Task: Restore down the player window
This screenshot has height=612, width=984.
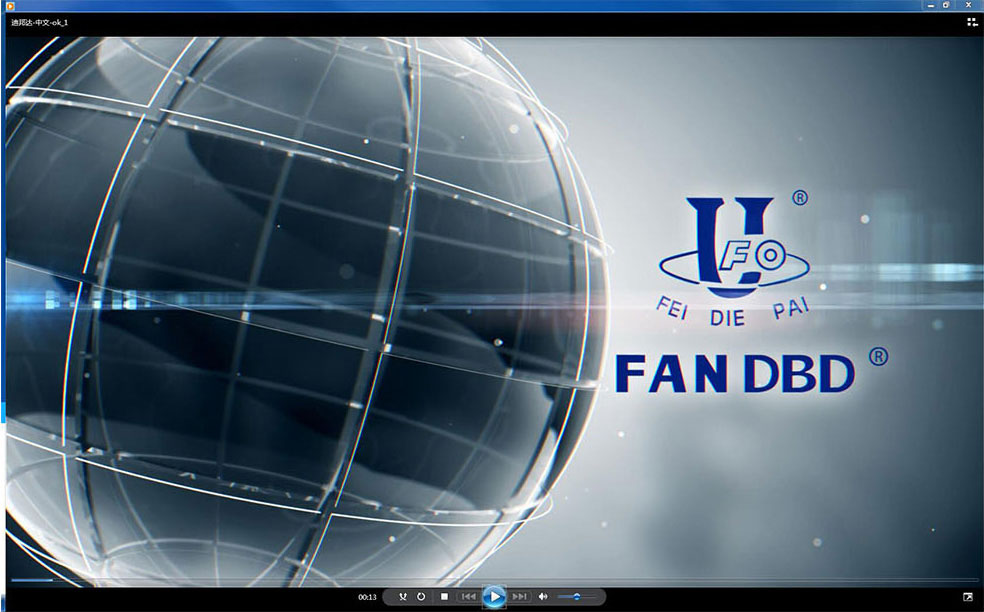Action: coord(947,5)
